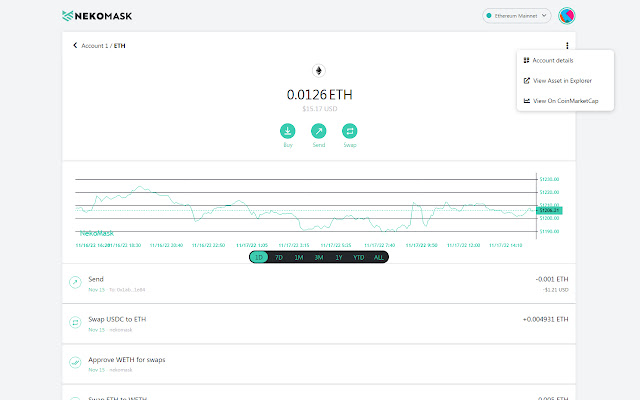Select View On CoinMarketCap option
Image resolution: width=640 pixels, height=400 pixels.
(564, 101)
